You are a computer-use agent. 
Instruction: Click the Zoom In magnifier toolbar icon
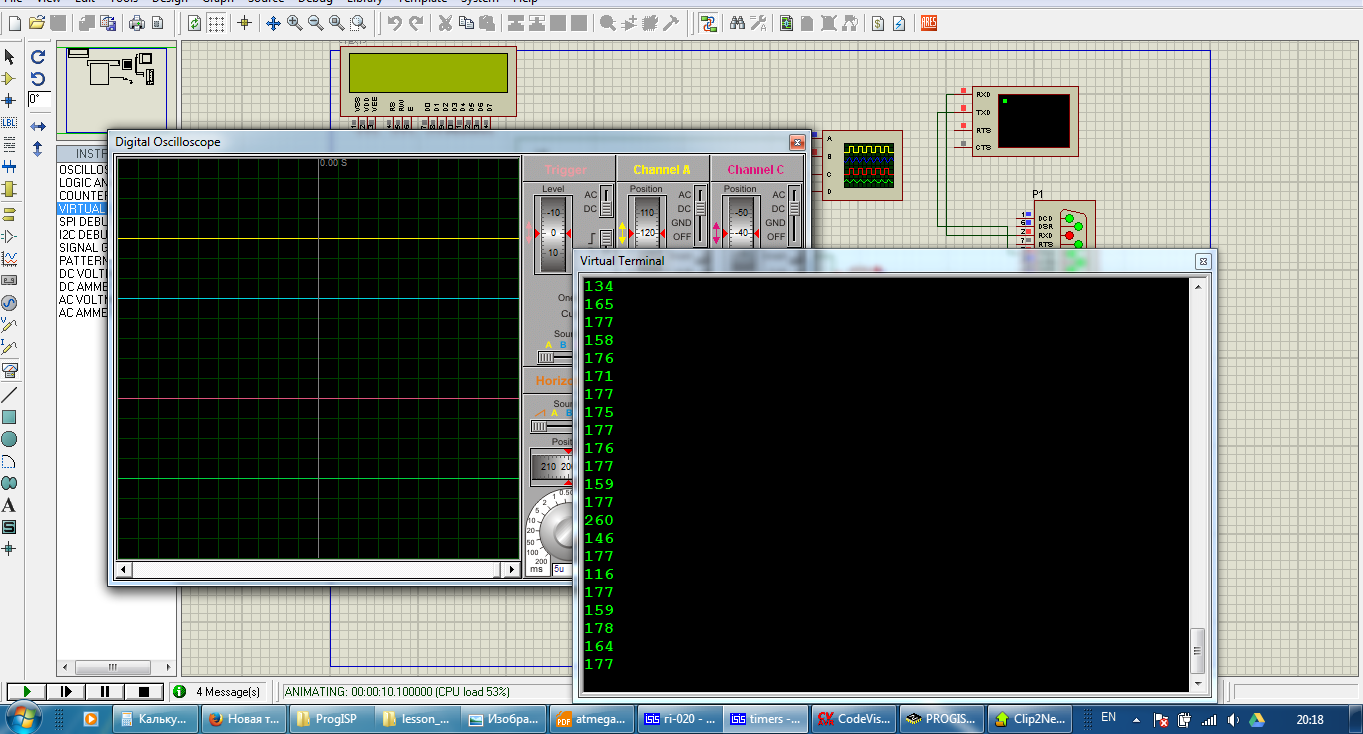point(295,23)
